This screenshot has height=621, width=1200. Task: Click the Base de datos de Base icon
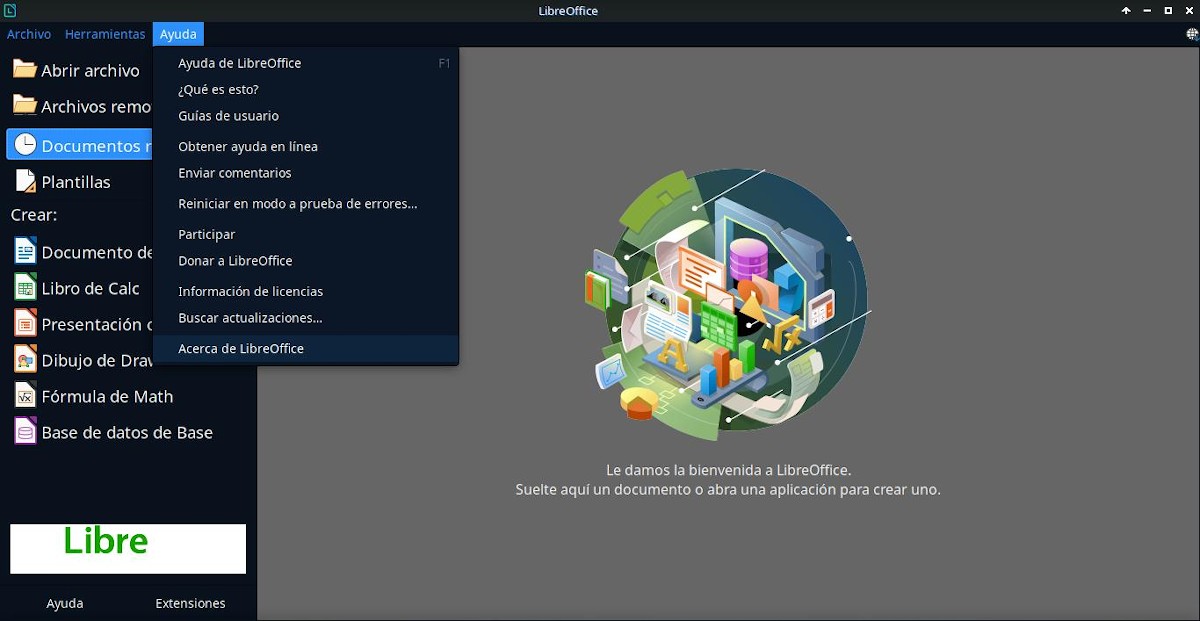25,432
